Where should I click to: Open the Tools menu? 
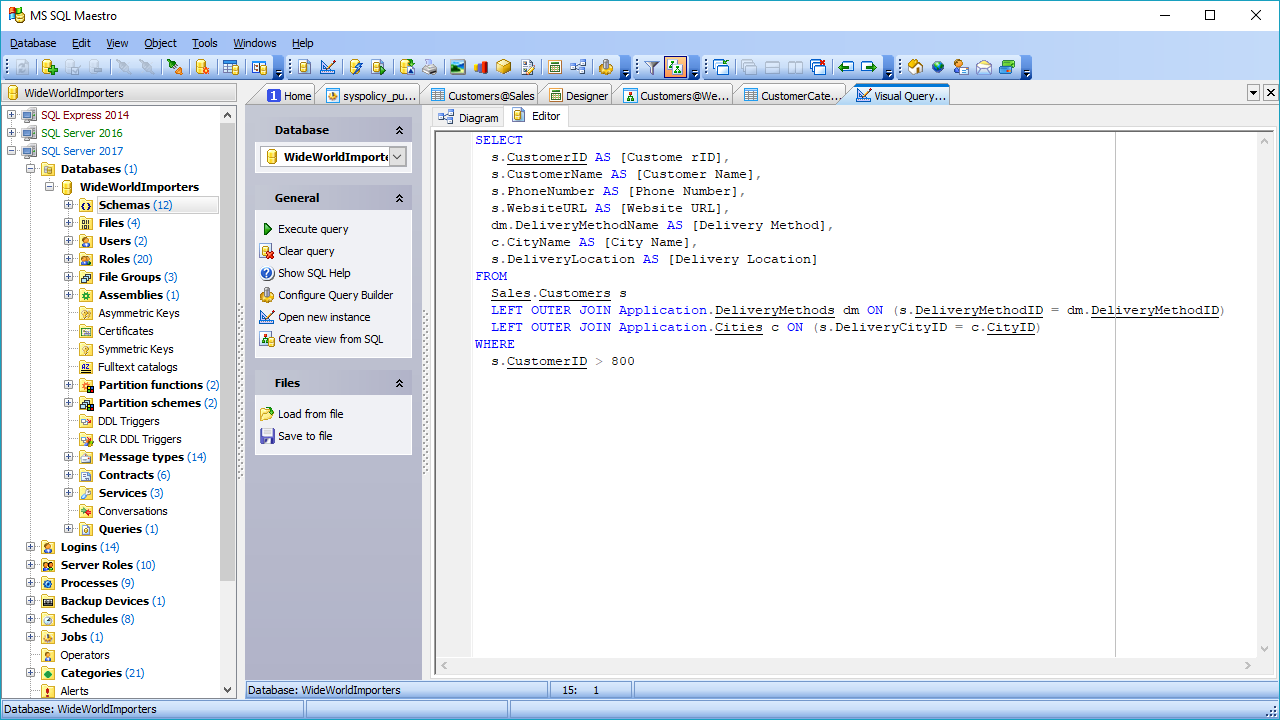click(x=204, y=43)
